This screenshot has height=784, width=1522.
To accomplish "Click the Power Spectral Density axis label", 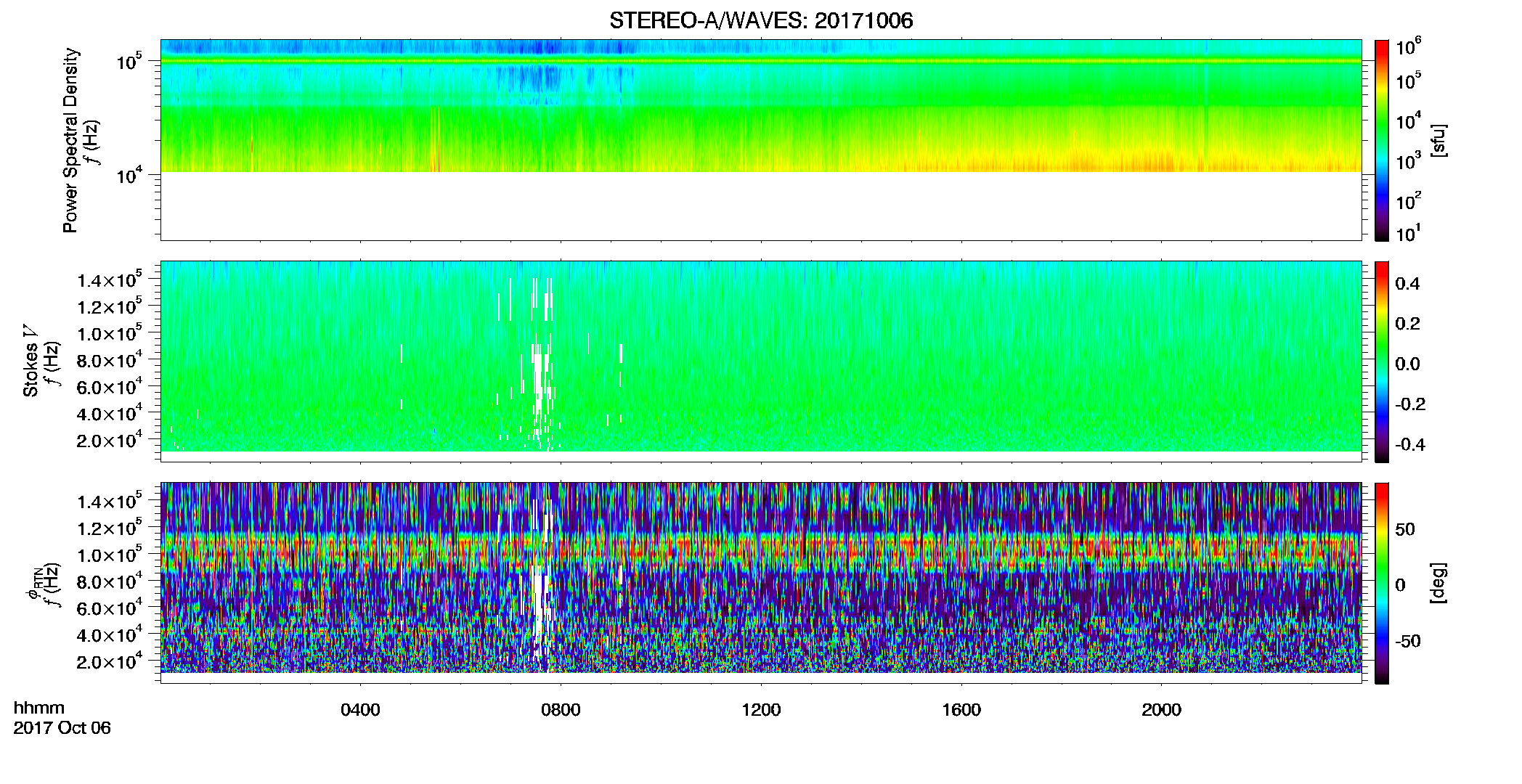I will (70, 140).
